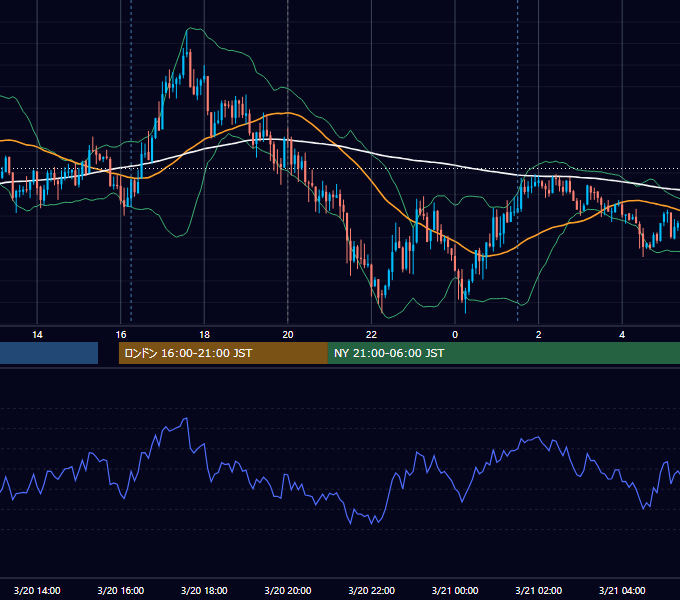Click the 16 hour label on upper axis
This screenshot has width=680, height=600.
(x=121, y=335)
